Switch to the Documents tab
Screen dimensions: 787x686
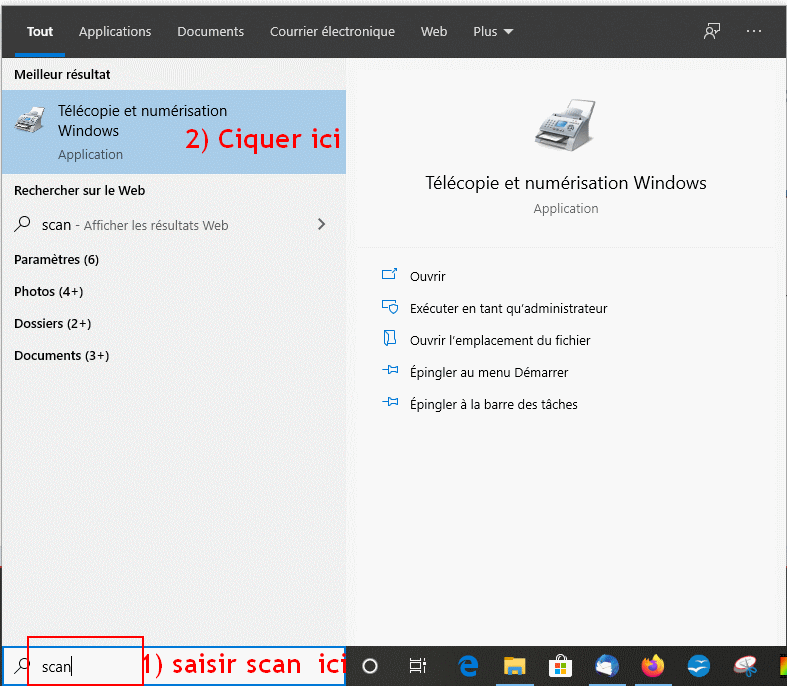(210, 32)
